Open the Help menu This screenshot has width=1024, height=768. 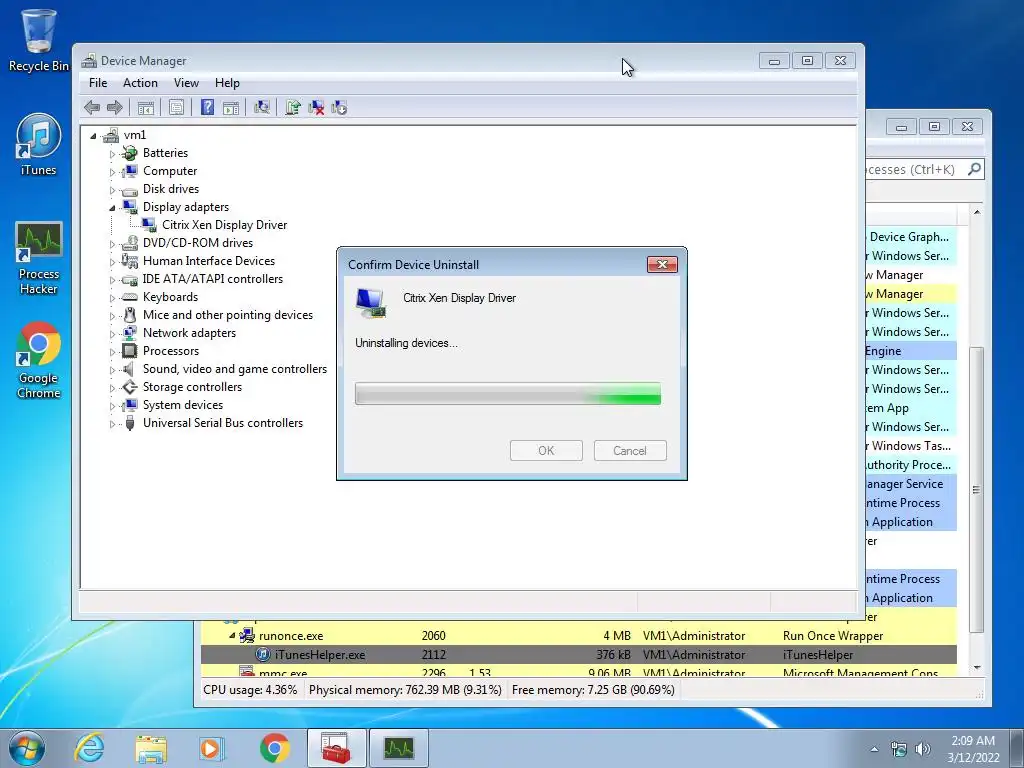(x=227, y=83)
